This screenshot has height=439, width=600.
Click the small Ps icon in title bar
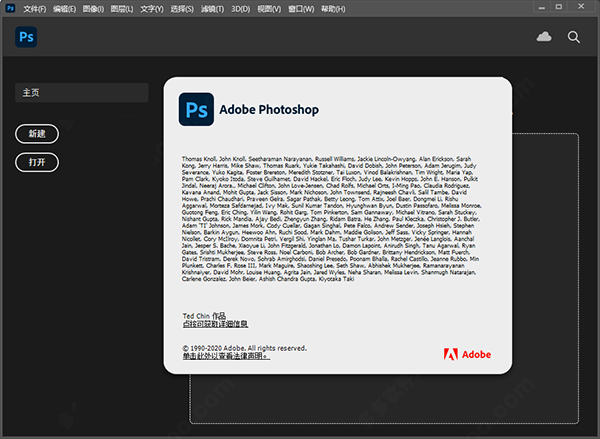(x=9, y=8)
